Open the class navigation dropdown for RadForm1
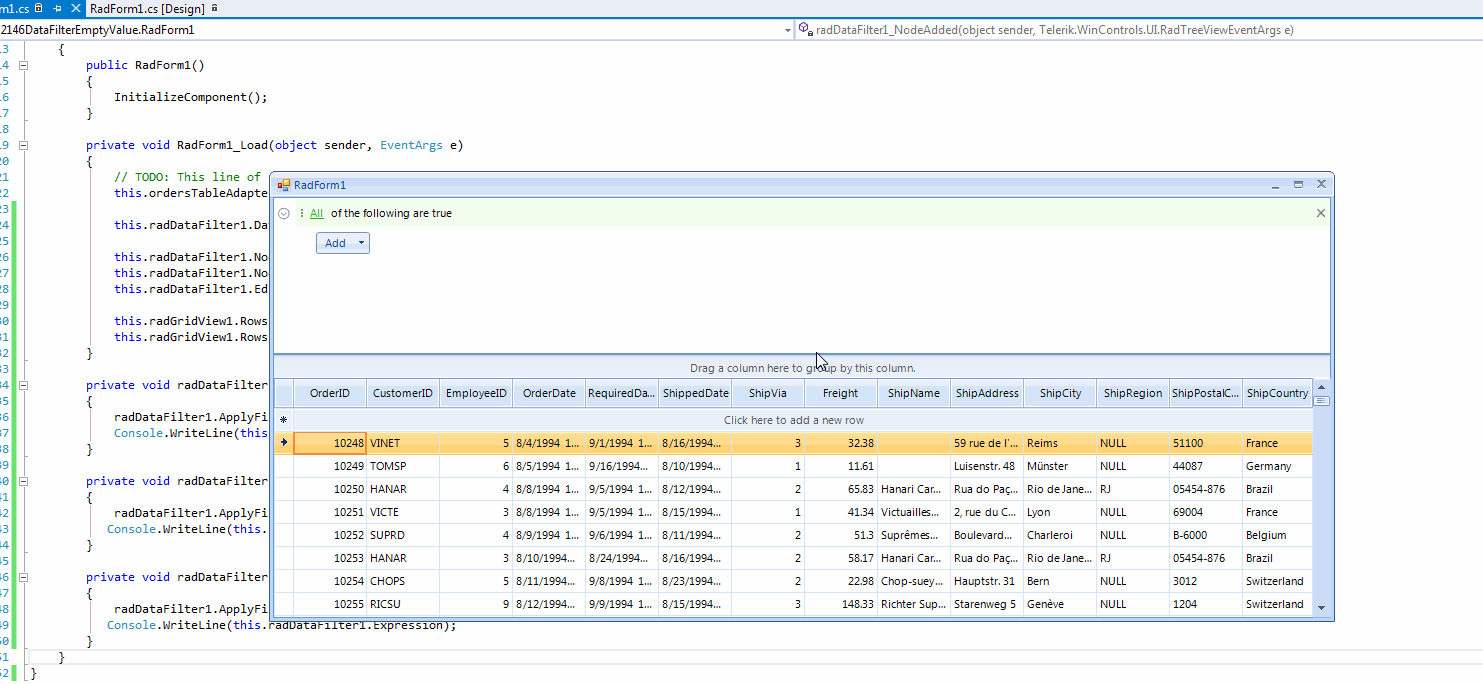Image resolution: width=1483 pixels, height=684 pixels. point(788,30)
